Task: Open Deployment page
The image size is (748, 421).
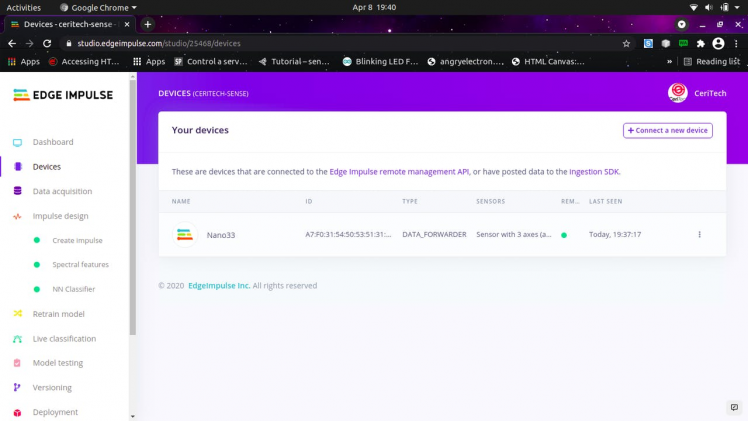Action: pos(55,412)
